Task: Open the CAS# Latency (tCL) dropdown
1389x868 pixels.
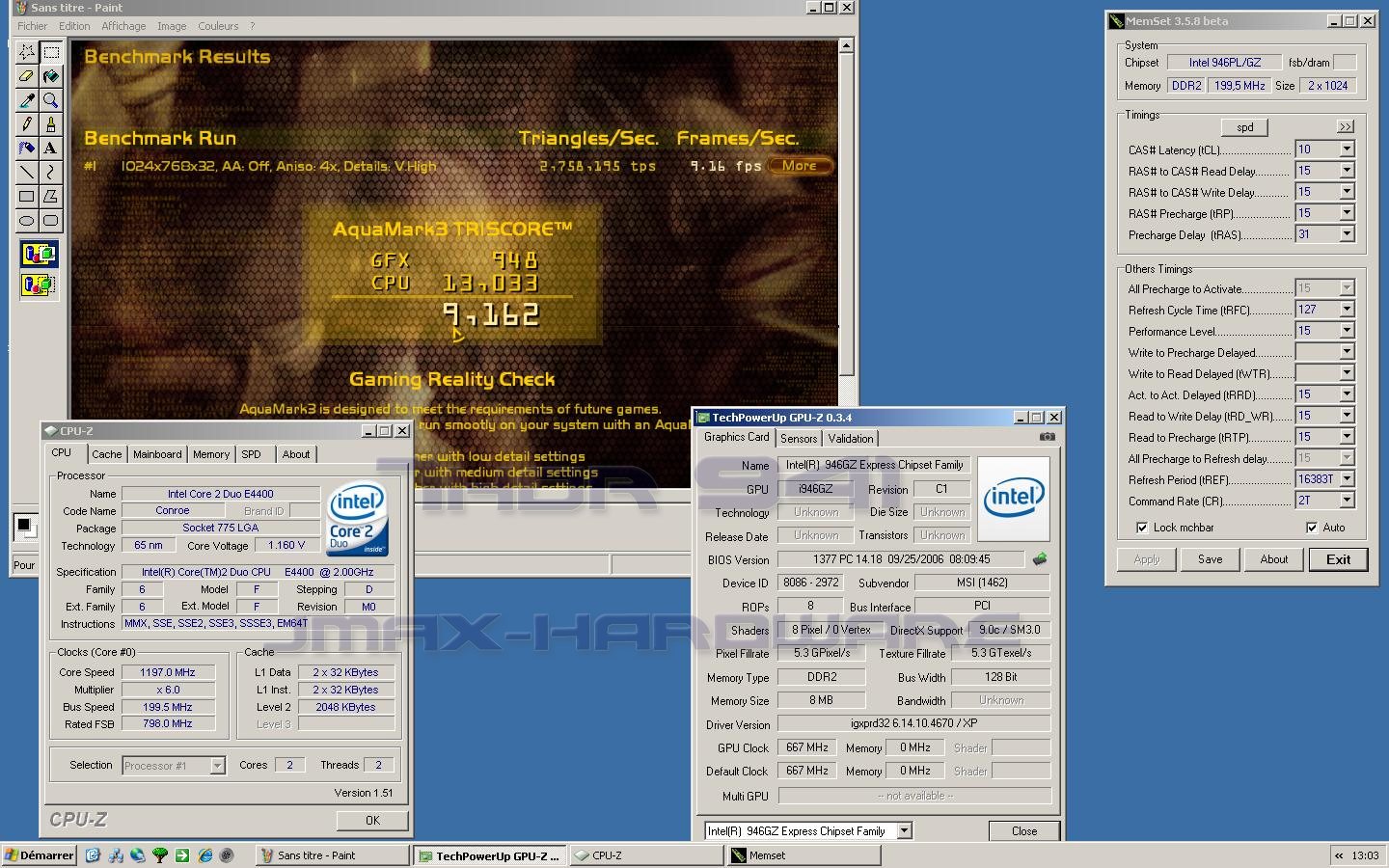Action: click(x=1347, y=149)
